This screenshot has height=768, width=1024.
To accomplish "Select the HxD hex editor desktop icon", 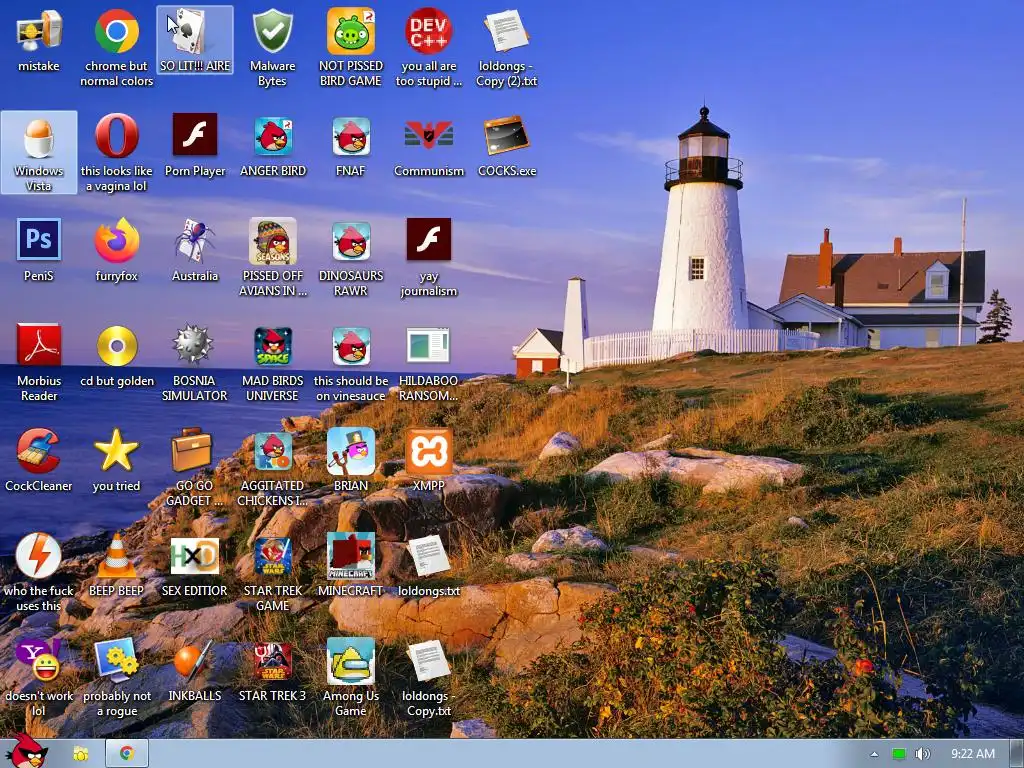I will click(x=195, y=566).
